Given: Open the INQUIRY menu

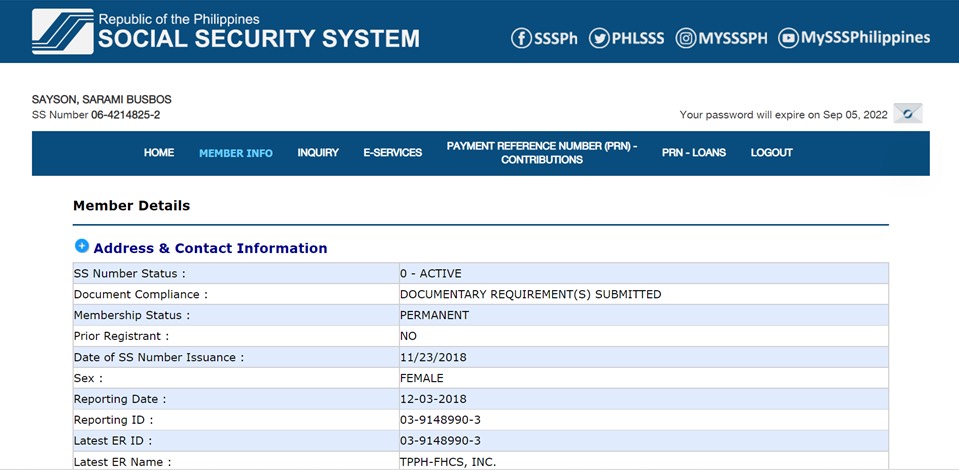Looking at the screenshot, I should pos(318,153).
